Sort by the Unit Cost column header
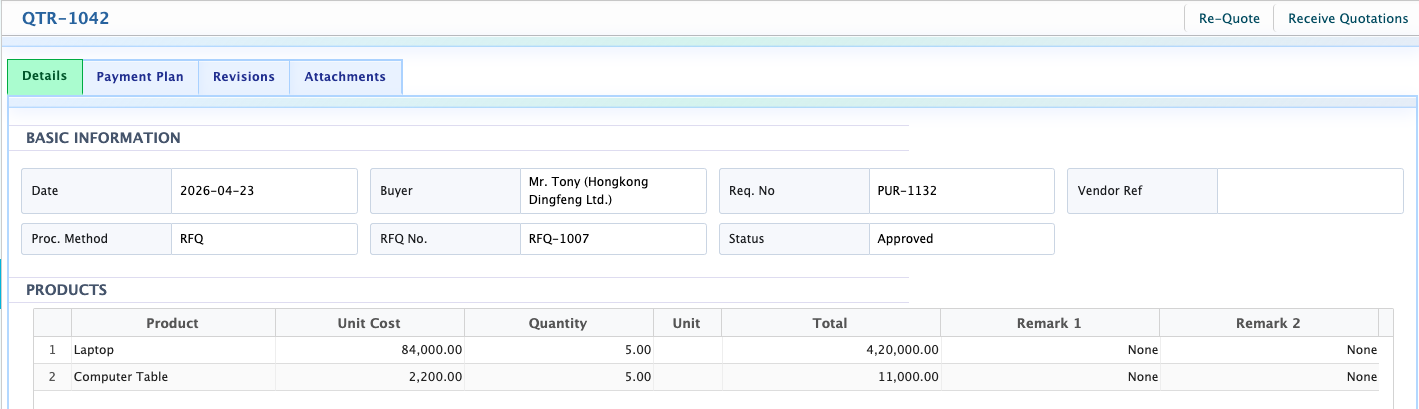Viewport: 1419px width, 409px height. coord(370,323)
